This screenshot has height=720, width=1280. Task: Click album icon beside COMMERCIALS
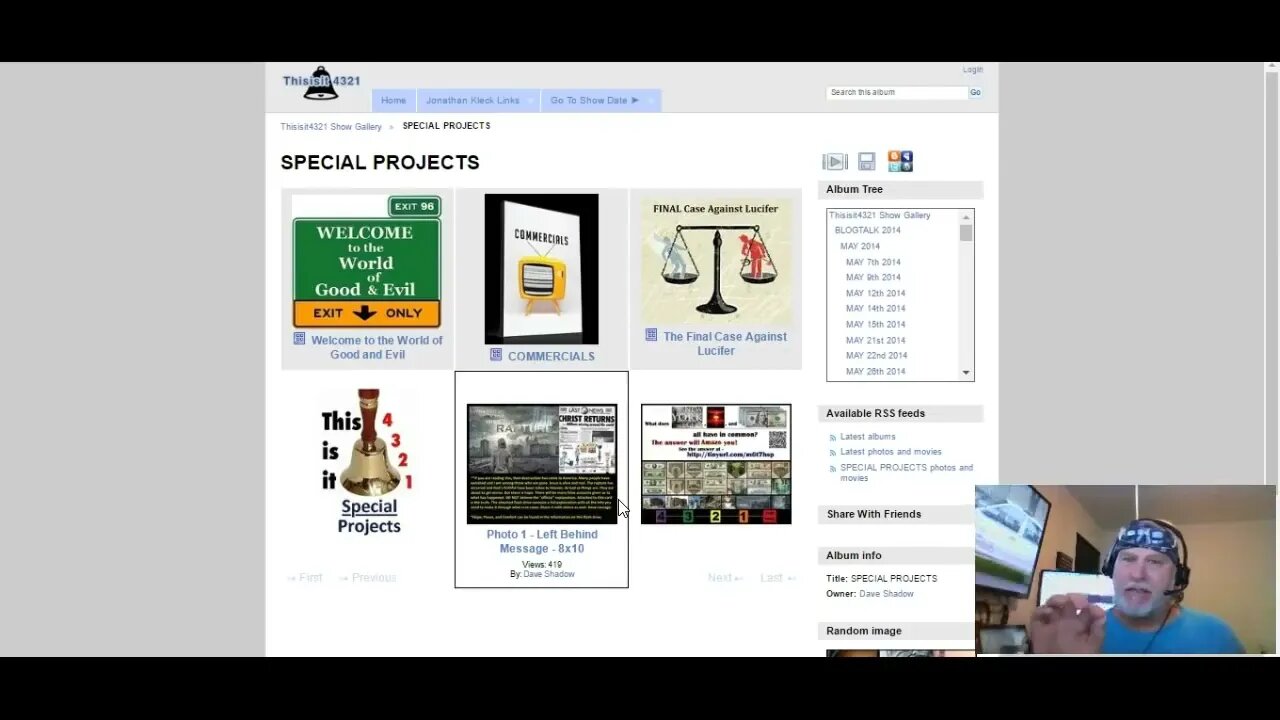point(496,354)
